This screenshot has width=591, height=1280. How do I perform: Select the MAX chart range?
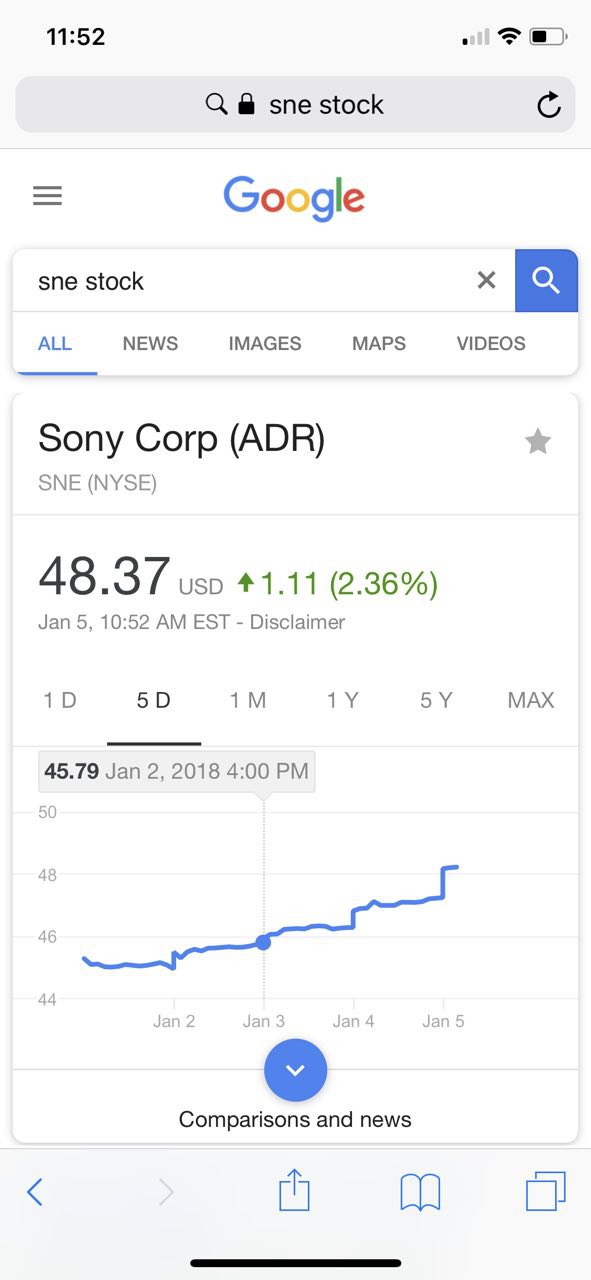click(531, 700)
